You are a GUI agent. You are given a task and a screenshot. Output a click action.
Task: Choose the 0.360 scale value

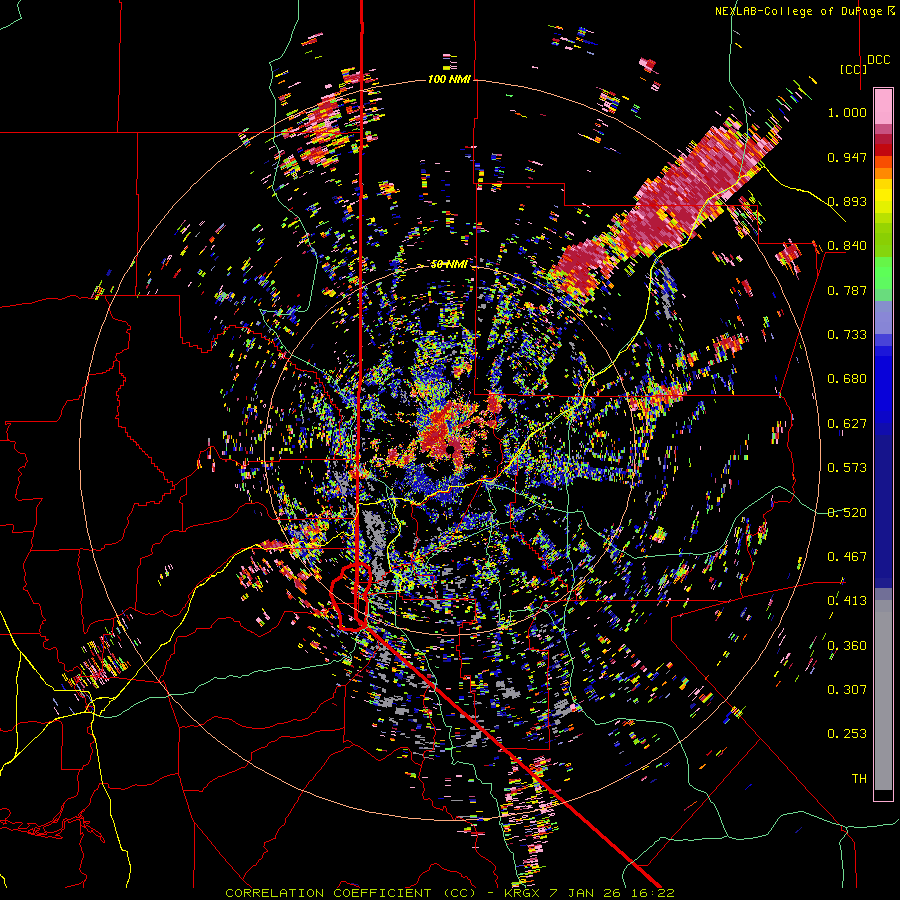(847, 646)
